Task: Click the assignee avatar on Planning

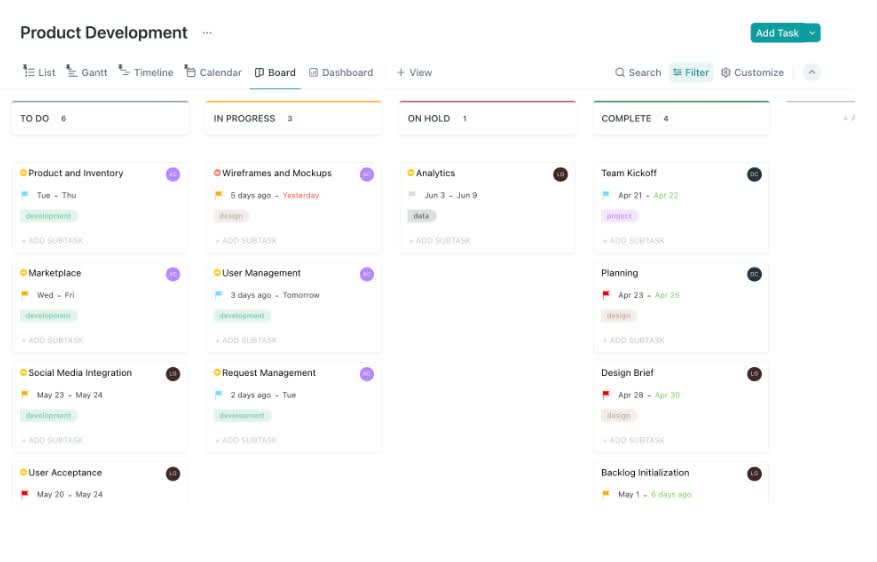Action: click(x=755, y=274)
